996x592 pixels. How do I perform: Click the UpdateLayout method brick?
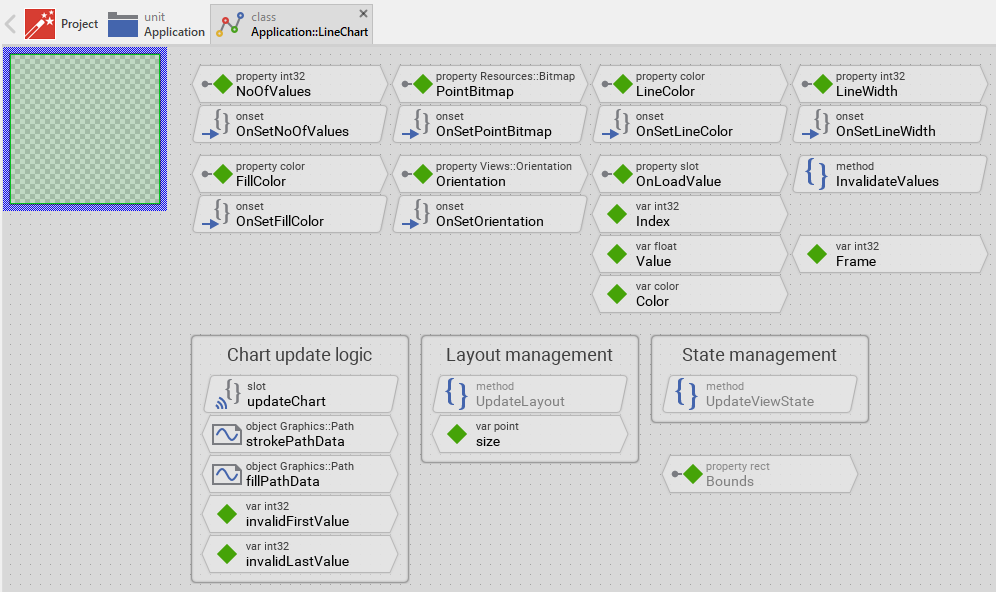[x=530, y=394]
